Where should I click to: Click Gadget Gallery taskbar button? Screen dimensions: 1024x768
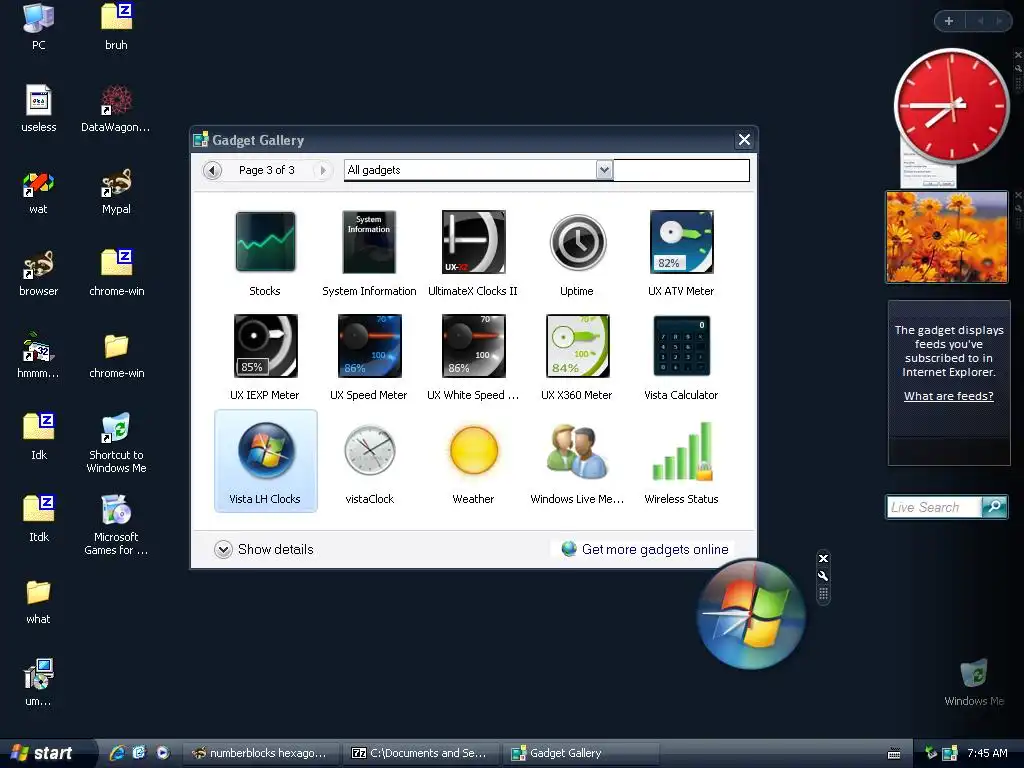(x=581, y=753)
